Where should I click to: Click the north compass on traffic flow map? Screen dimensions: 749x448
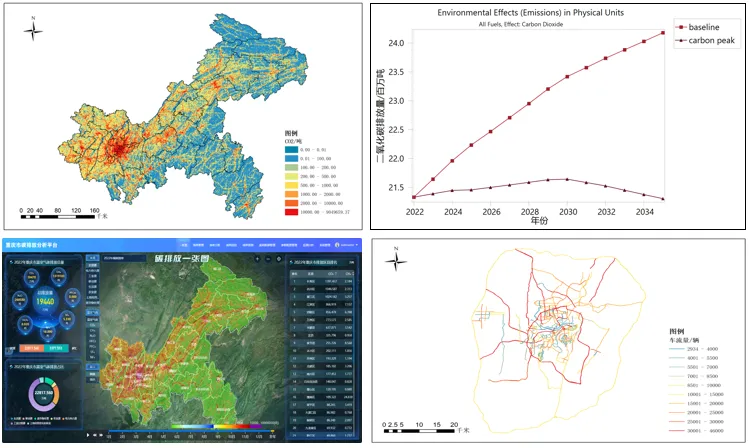(x=397, y=262)
